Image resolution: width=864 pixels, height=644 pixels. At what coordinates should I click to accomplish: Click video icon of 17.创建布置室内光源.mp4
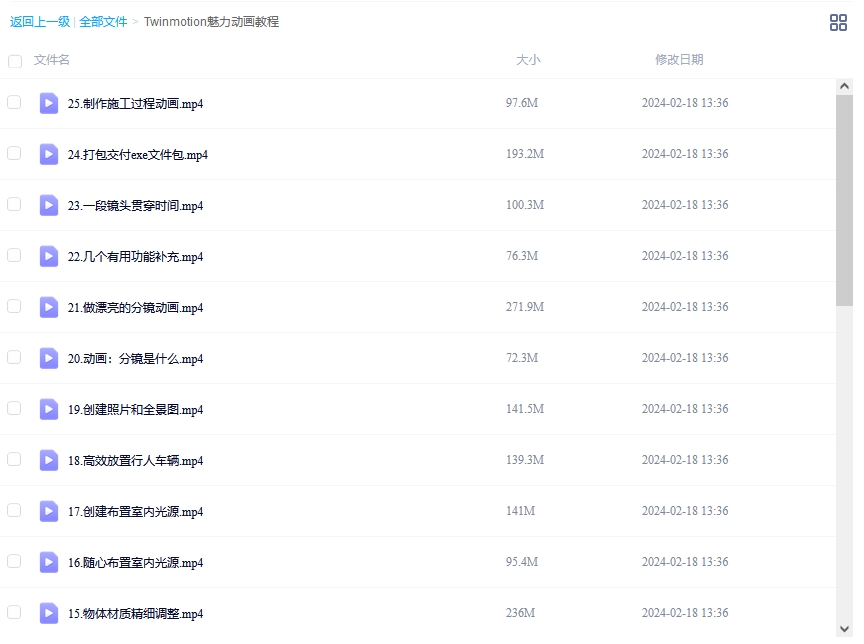(x=48, y=511)
